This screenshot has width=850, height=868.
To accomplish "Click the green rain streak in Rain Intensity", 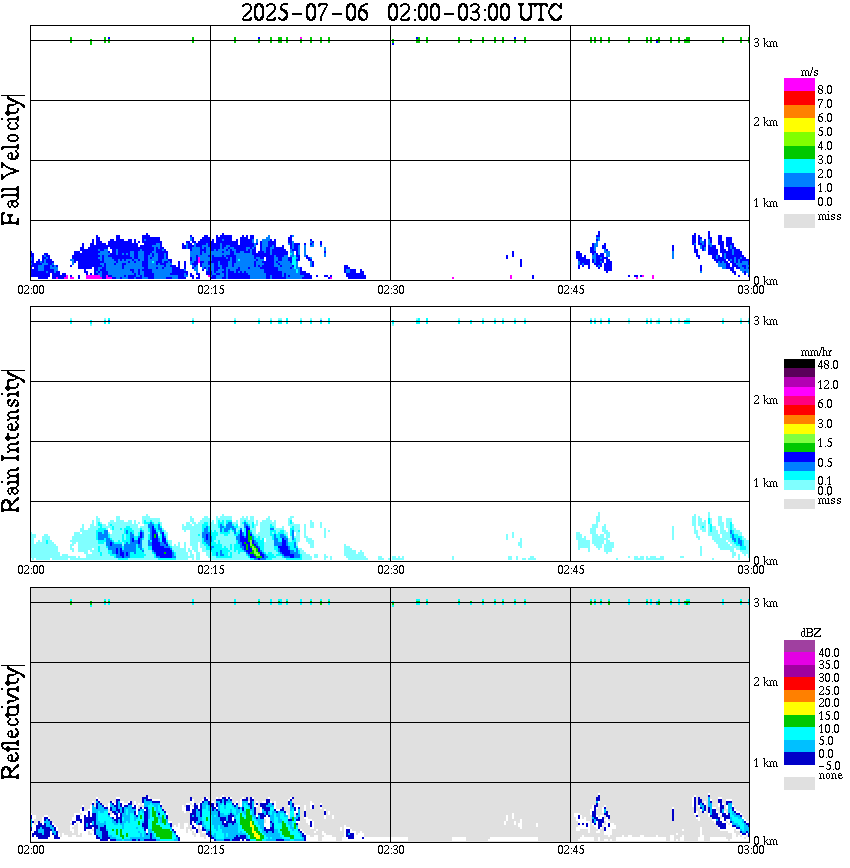I will pyautogui.click(x=253, y=545).
